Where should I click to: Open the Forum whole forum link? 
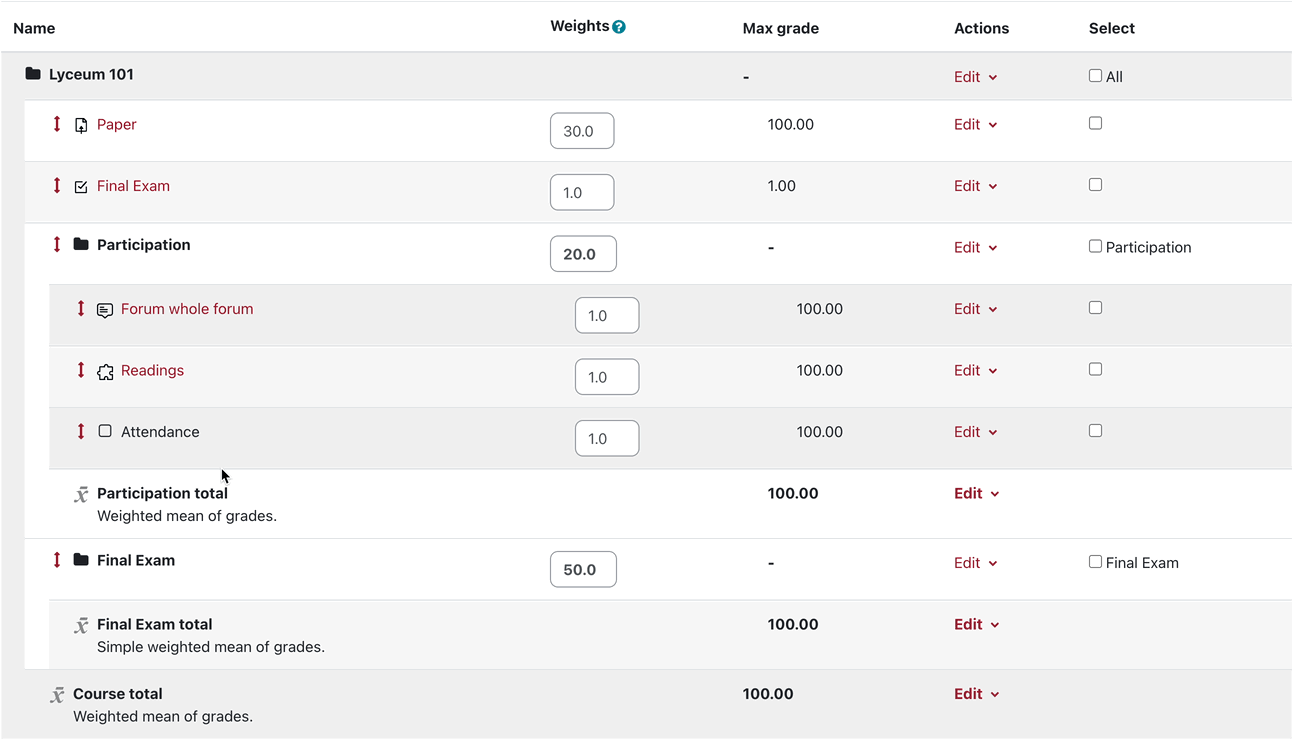pos(187,309)
